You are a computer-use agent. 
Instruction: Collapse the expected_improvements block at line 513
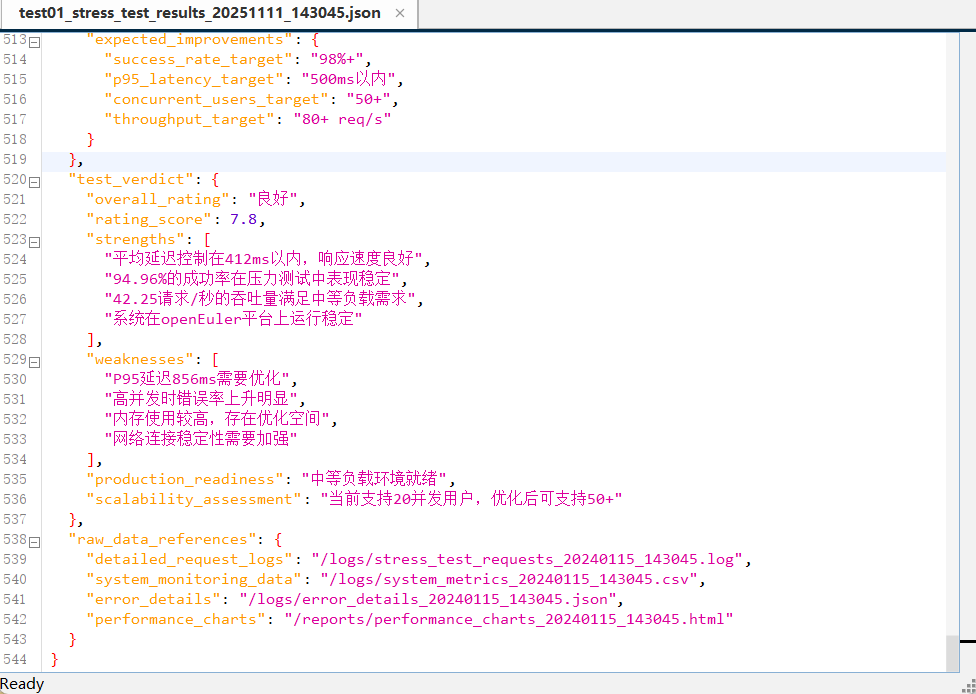35,42
